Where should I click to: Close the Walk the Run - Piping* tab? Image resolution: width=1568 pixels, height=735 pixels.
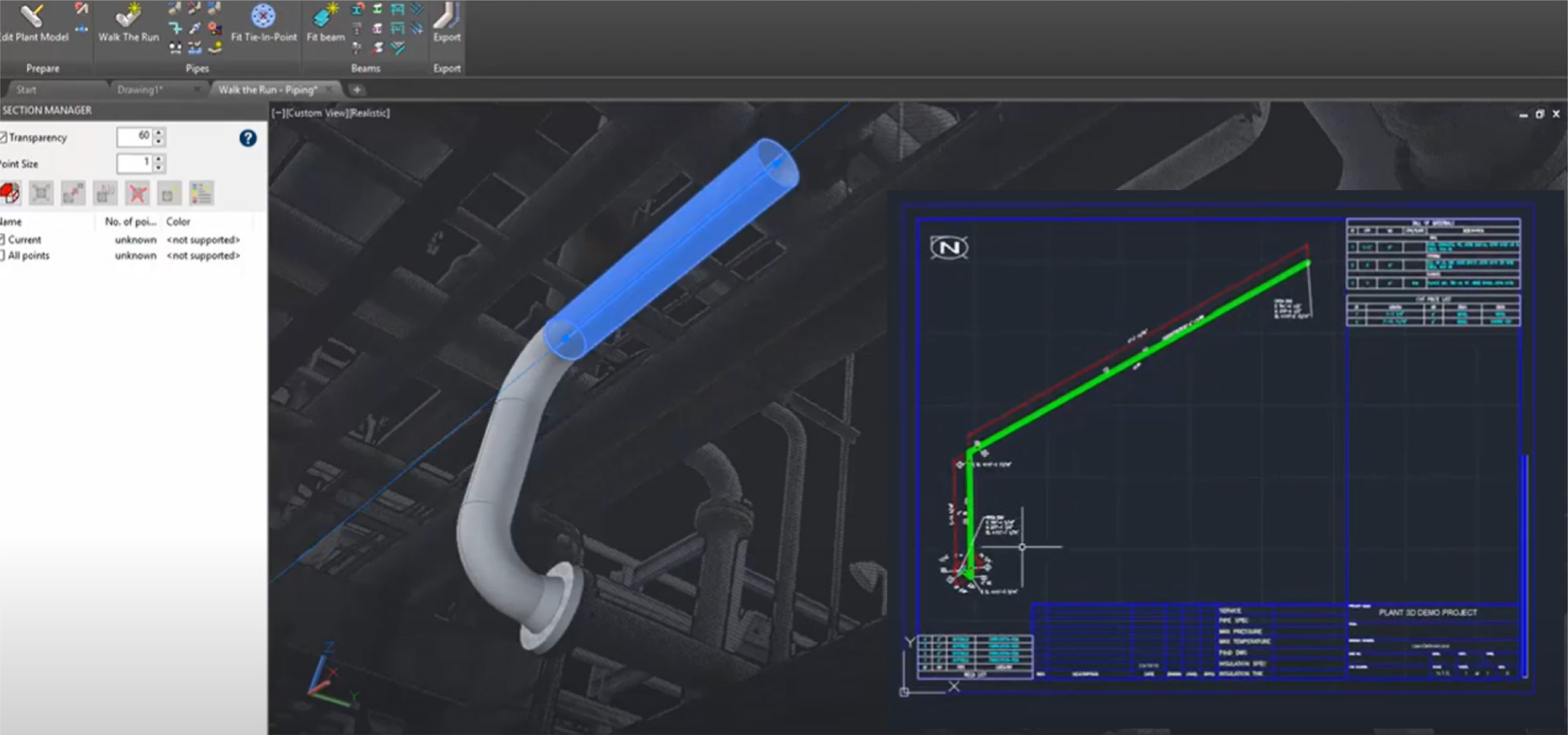[x=329, y=89]
